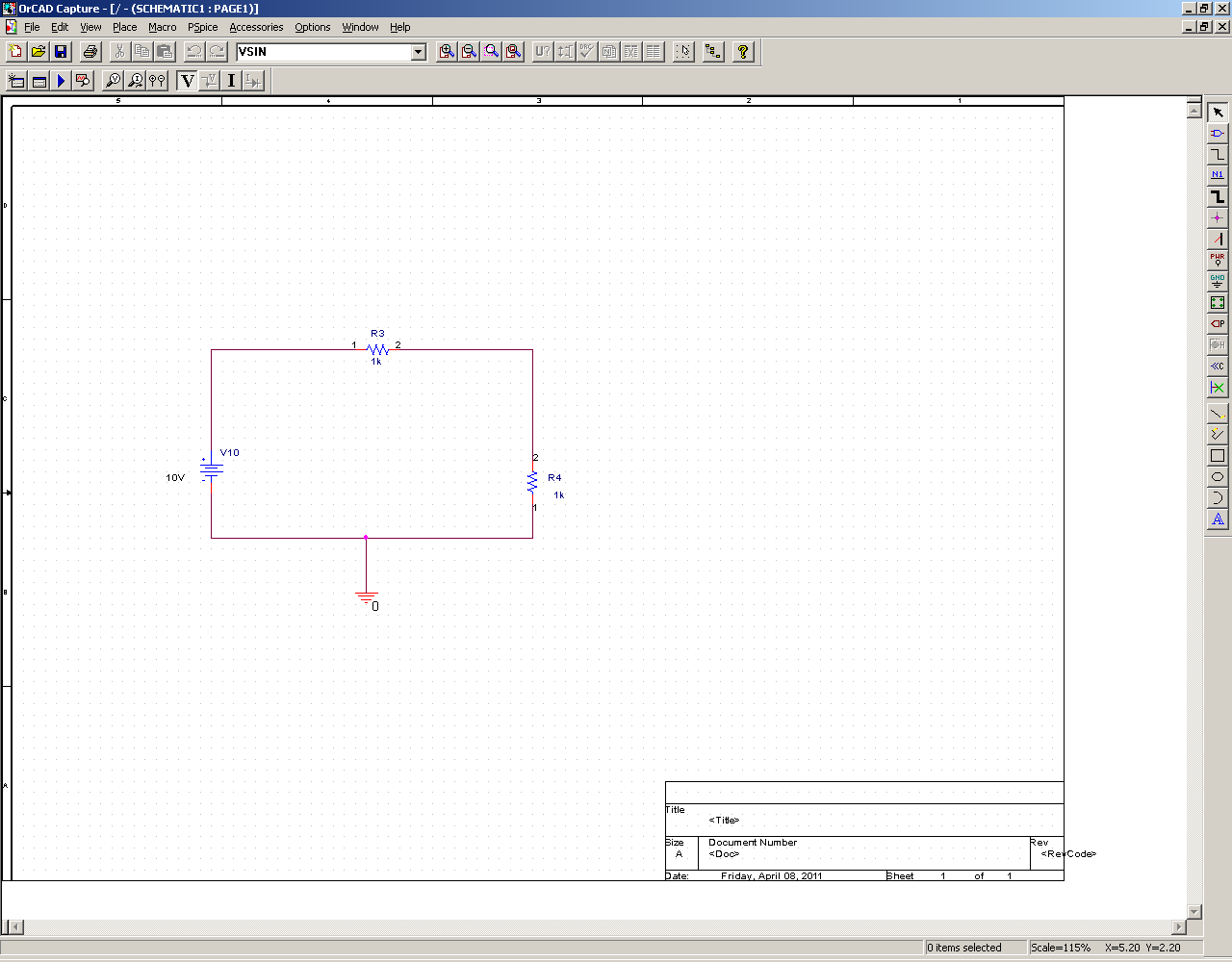Select the zoom to area tool
Viewport: 1232px width, 962px height.
tap(492, 52)
